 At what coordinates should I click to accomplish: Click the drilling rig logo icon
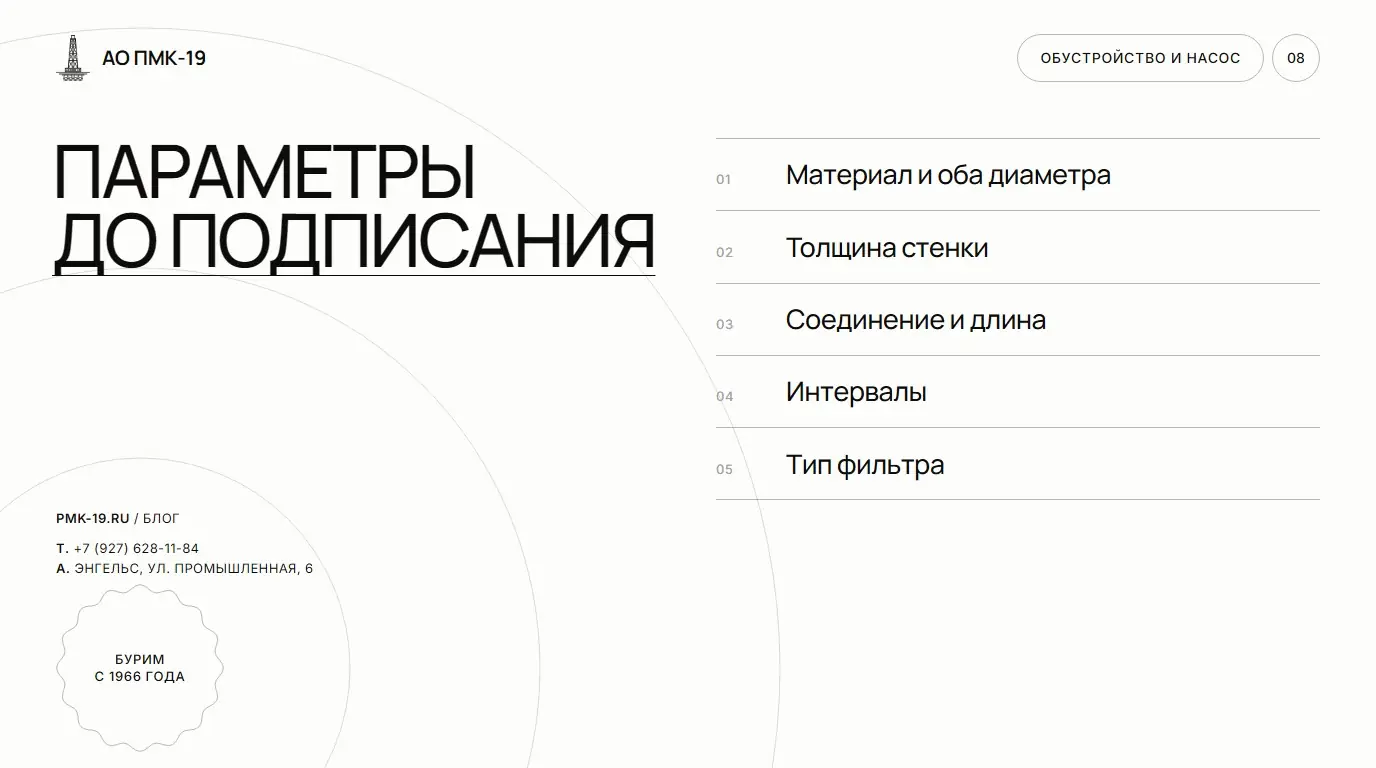[x=72, y=58]
